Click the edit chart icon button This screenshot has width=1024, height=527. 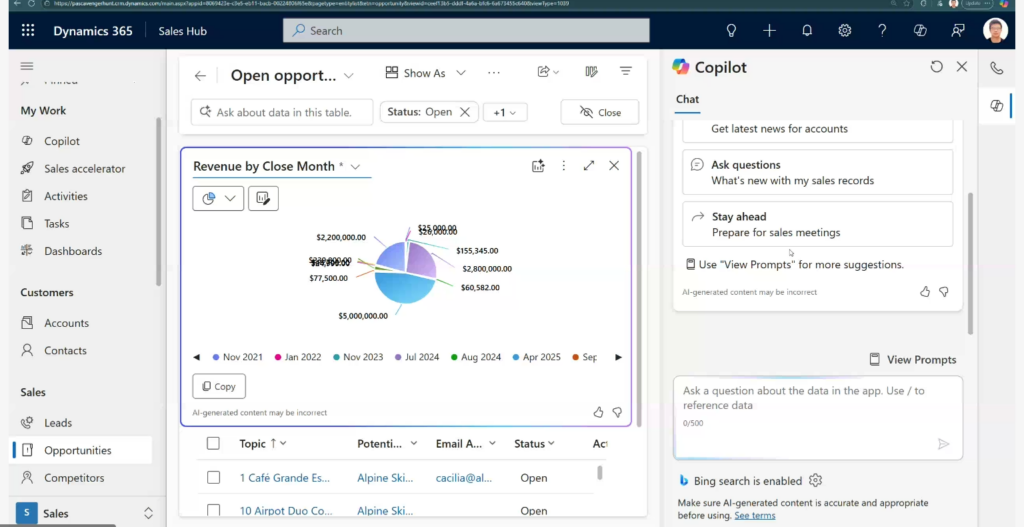tap(263, 199)
